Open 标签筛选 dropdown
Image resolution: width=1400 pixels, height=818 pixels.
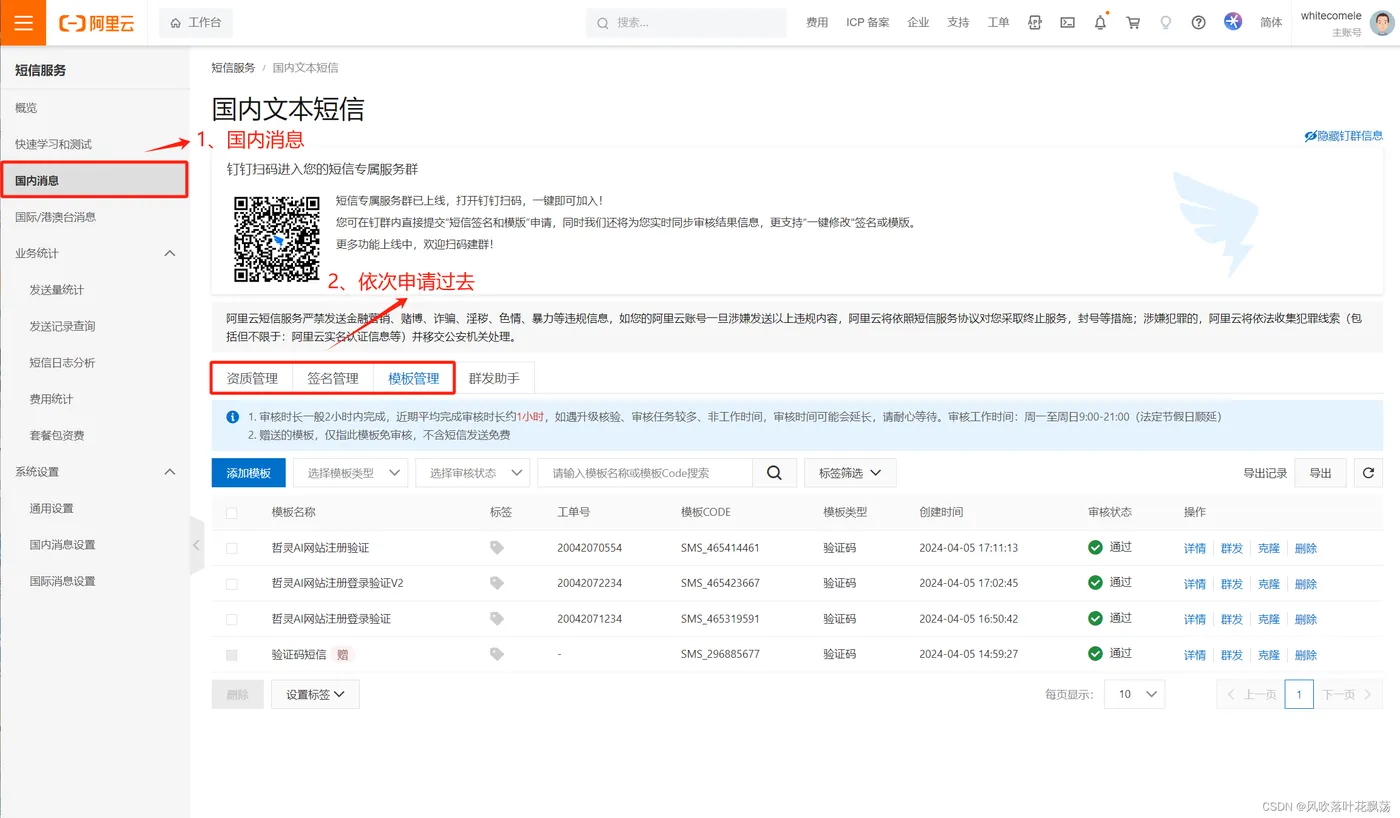(x=850, y=473)
